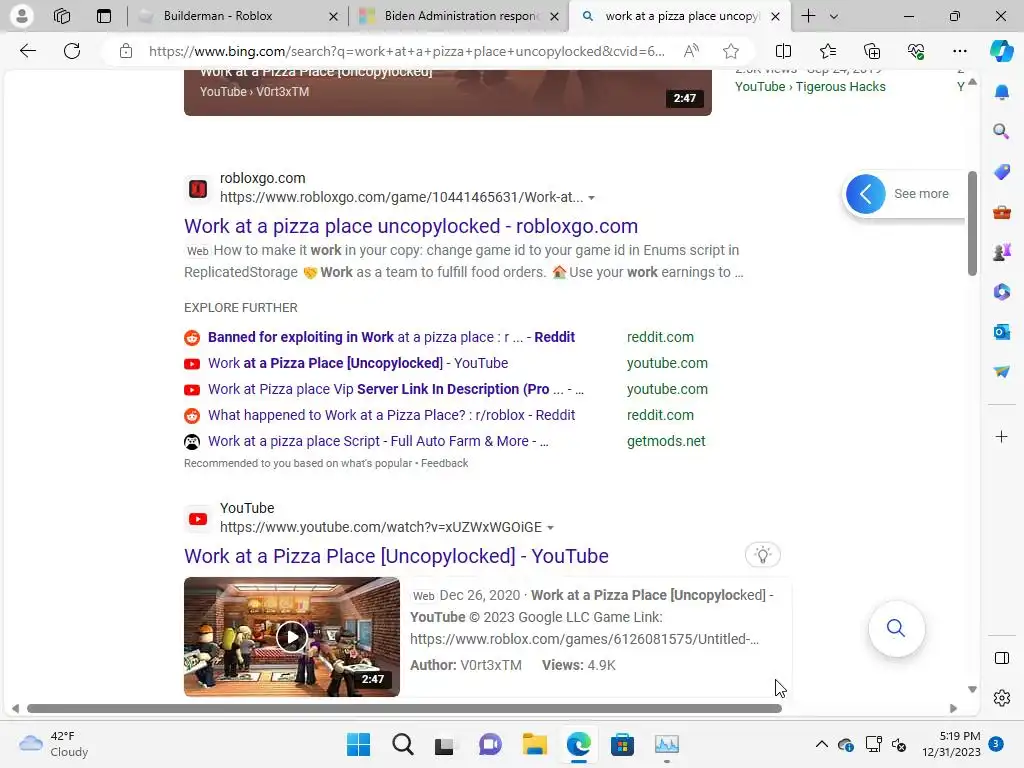Open the sidebar search icon
This screenshot has width=1024, height=768.
tap(1001, 131)
